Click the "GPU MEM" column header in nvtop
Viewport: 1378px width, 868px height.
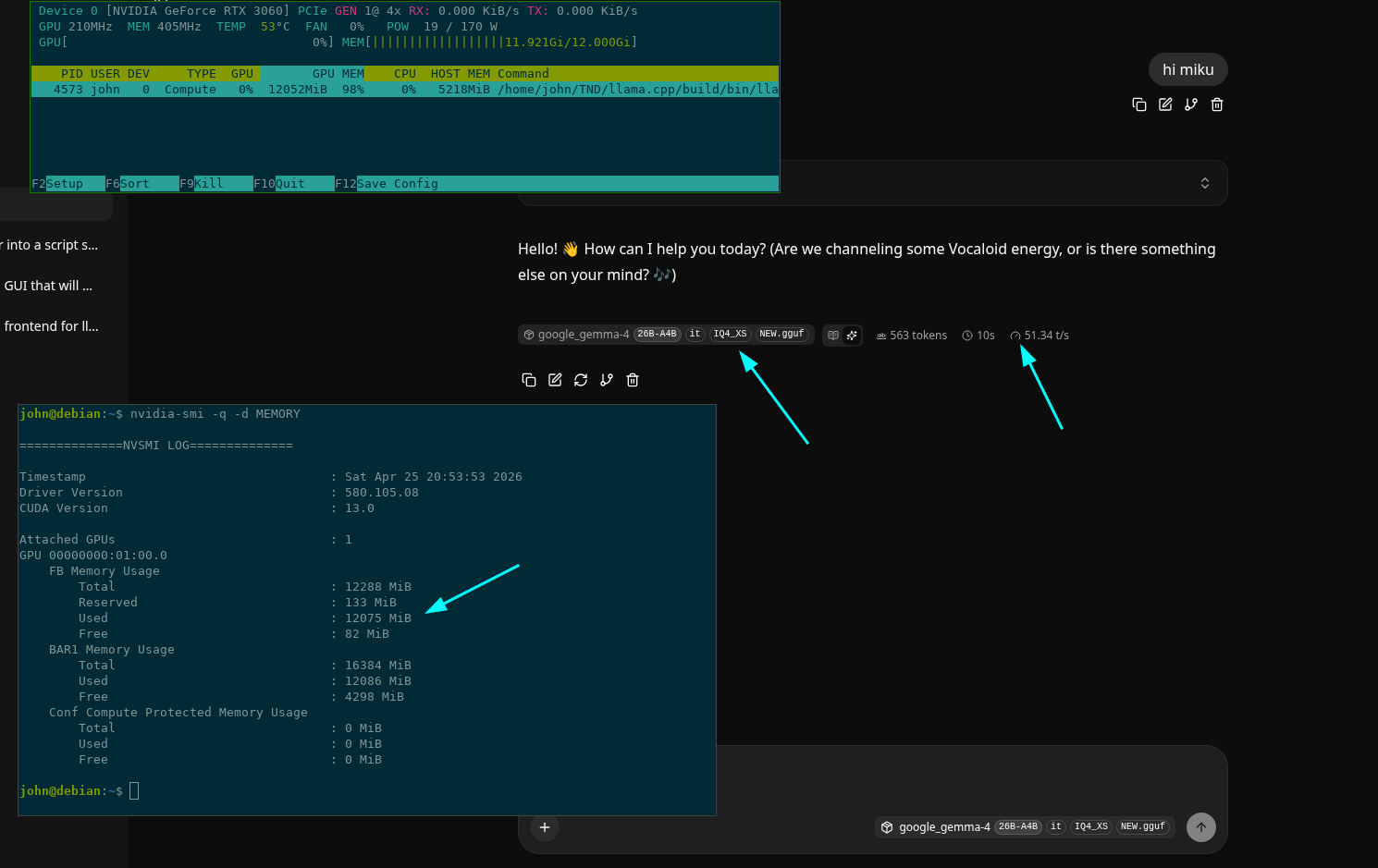pyautogui.click(x=338, y=74)
